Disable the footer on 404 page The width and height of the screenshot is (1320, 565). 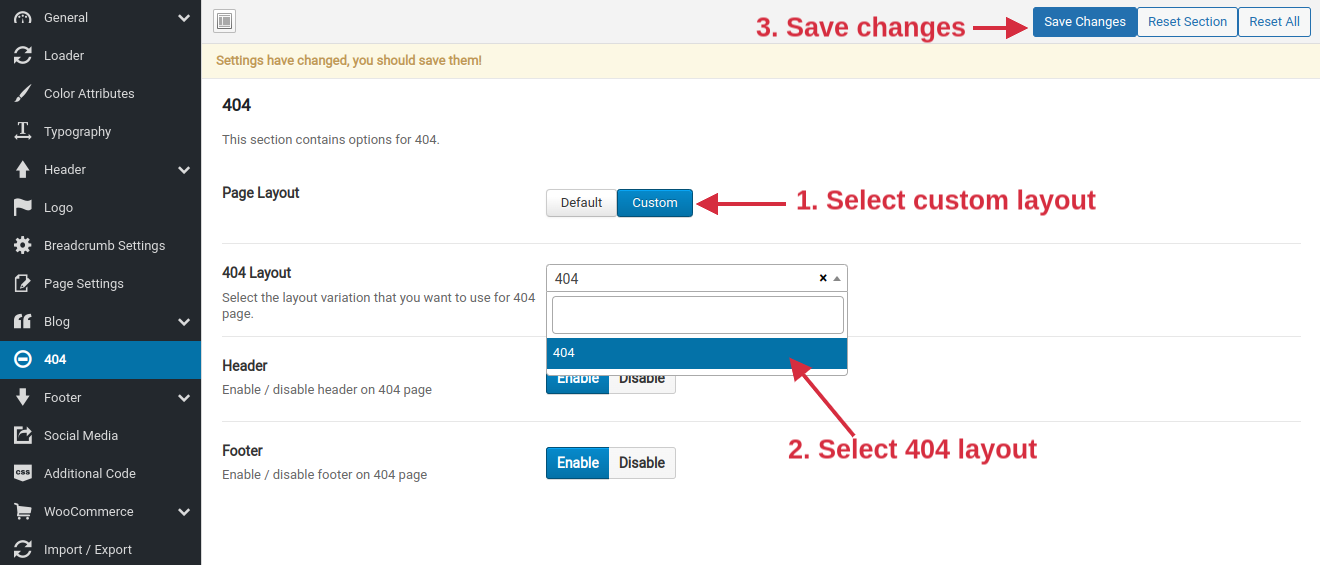tap(642, 463)
